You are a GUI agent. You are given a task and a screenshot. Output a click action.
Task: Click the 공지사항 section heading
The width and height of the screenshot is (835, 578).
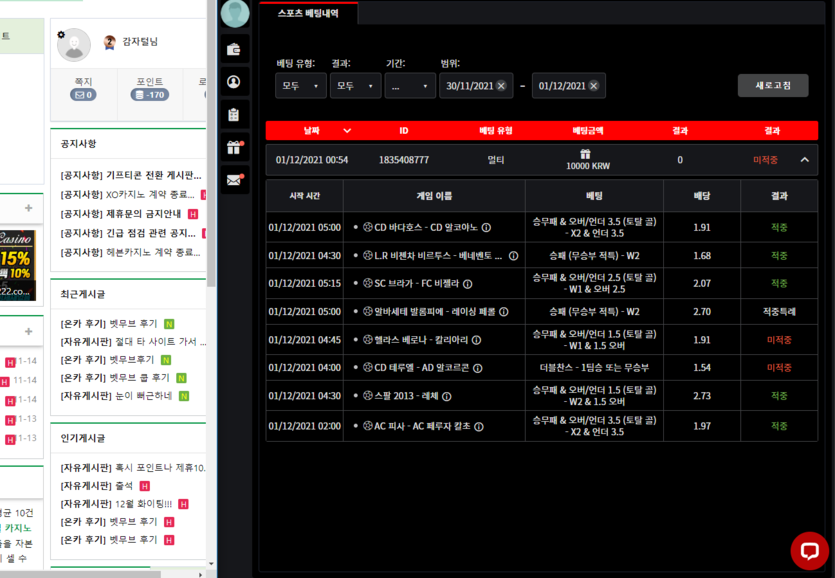point(78,144)
